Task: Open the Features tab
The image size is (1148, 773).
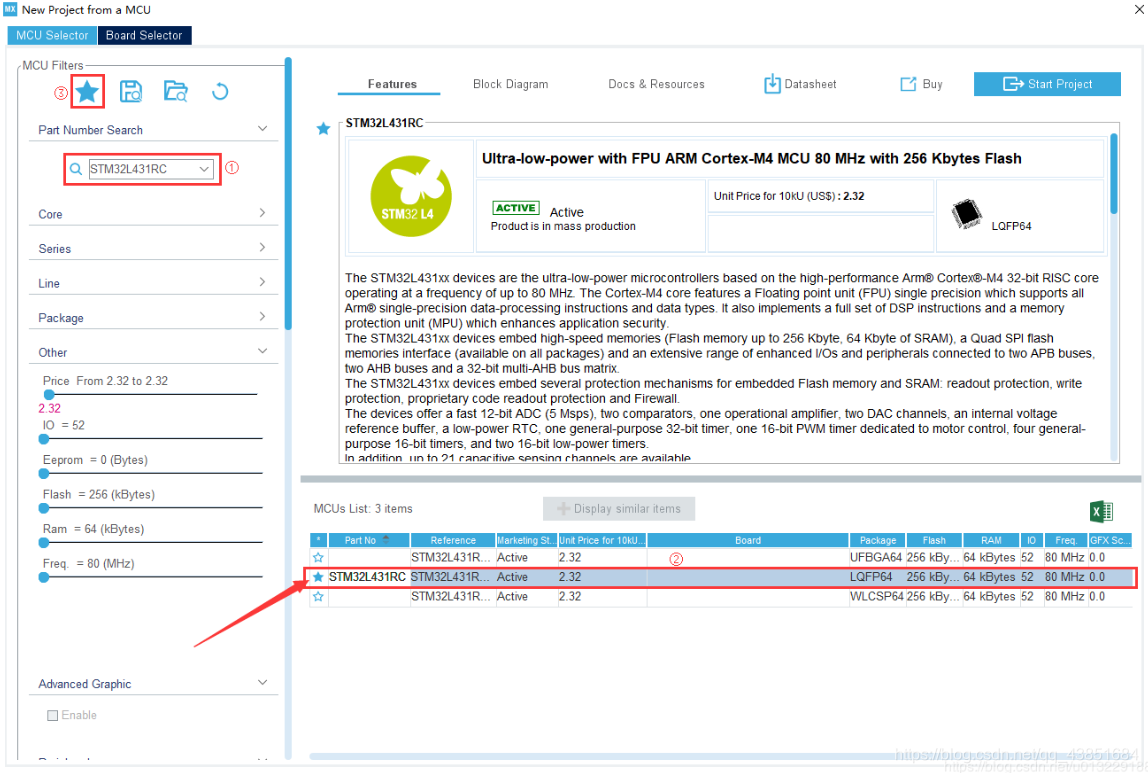Action: (392, 84)
